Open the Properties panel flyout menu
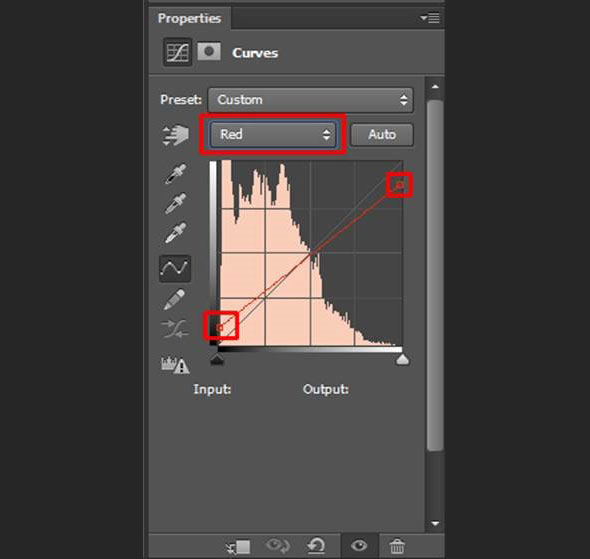The width and height of the screenshot is (590, 559). point(430,18)
